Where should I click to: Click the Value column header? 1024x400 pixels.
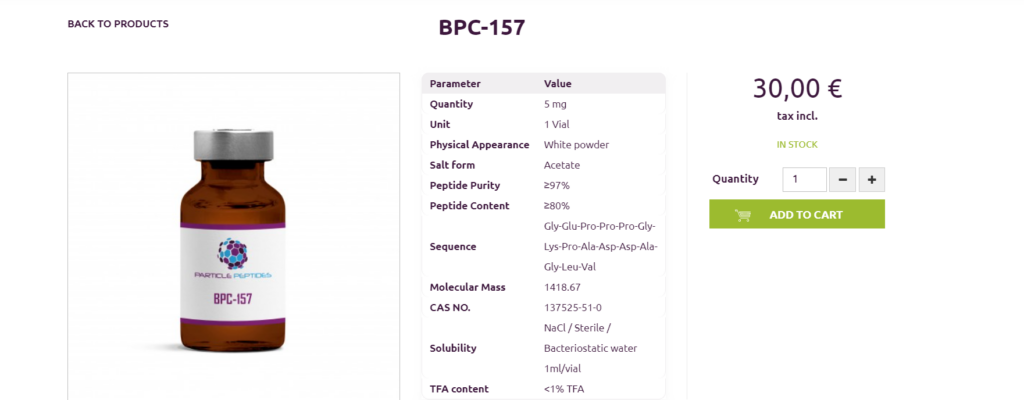558,84
